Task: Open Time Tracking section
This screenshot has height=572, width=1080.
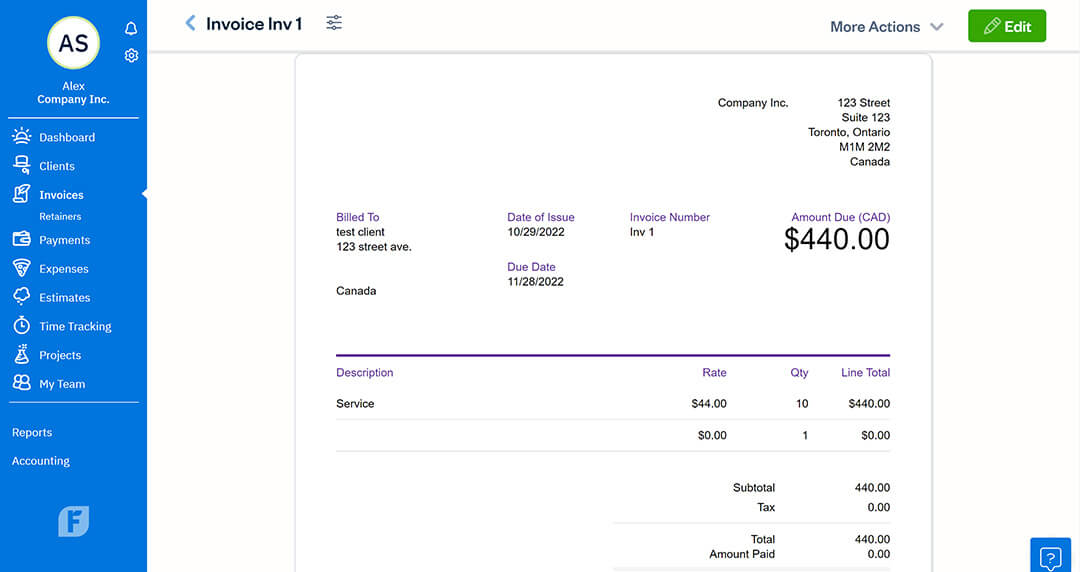Action: coord(75,327)
